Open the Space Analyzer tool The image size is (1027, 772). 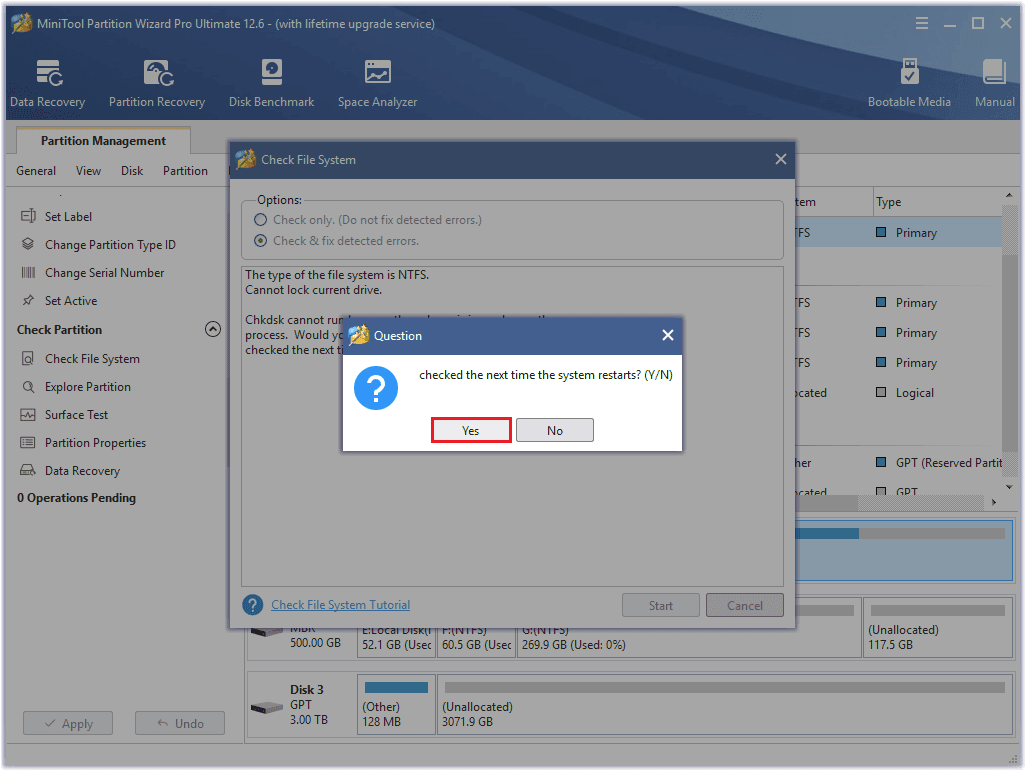377,84
